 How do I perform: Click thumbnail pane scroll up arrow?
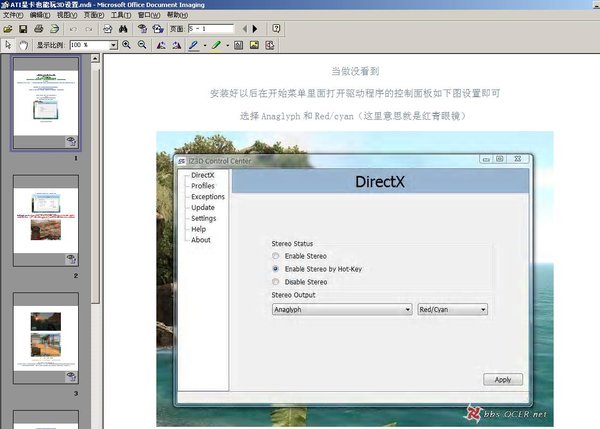[x=95, y=58]
